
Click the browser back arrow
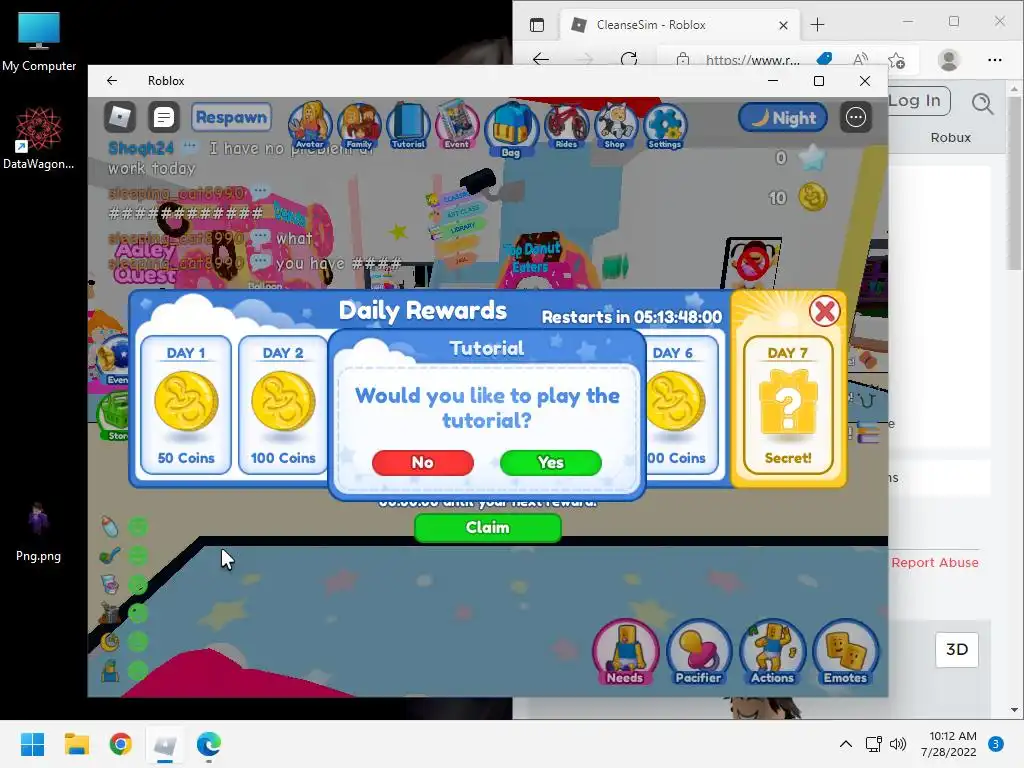pyautogui.click(x=541, y=59)
